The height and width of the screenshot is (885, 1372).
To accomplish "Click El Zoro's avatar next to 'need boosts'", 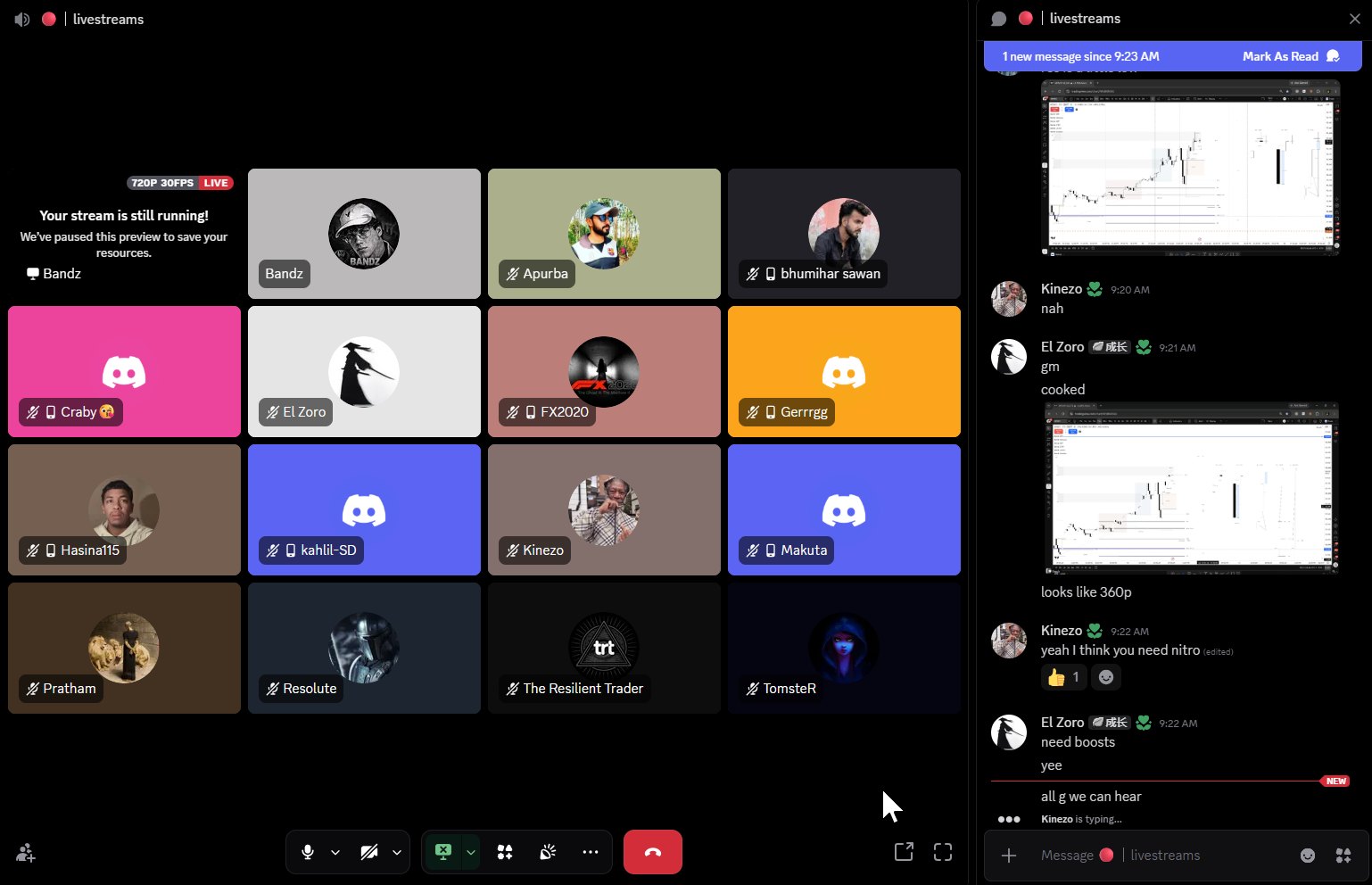I will [1009, 732].
